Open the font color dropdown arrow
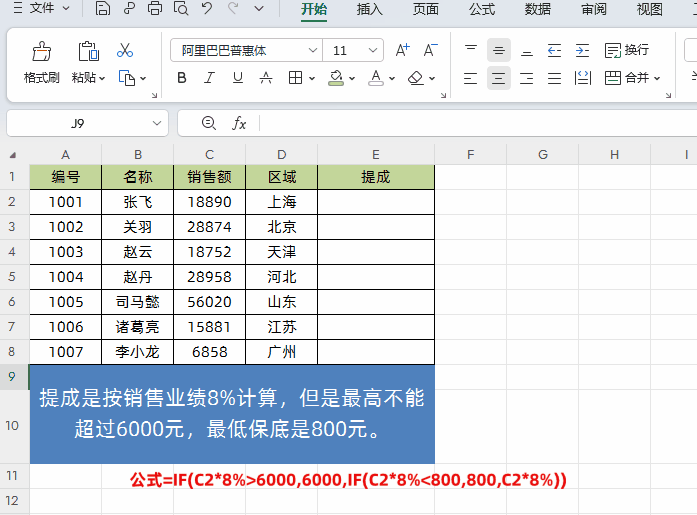The image size is (697, 515). point(392,79)
